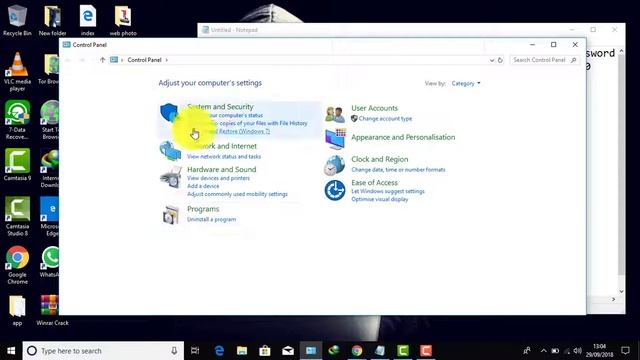Click the search magnifier in Control Panel
The height and width of the screenshot is (360, 640).
(573, 60)
